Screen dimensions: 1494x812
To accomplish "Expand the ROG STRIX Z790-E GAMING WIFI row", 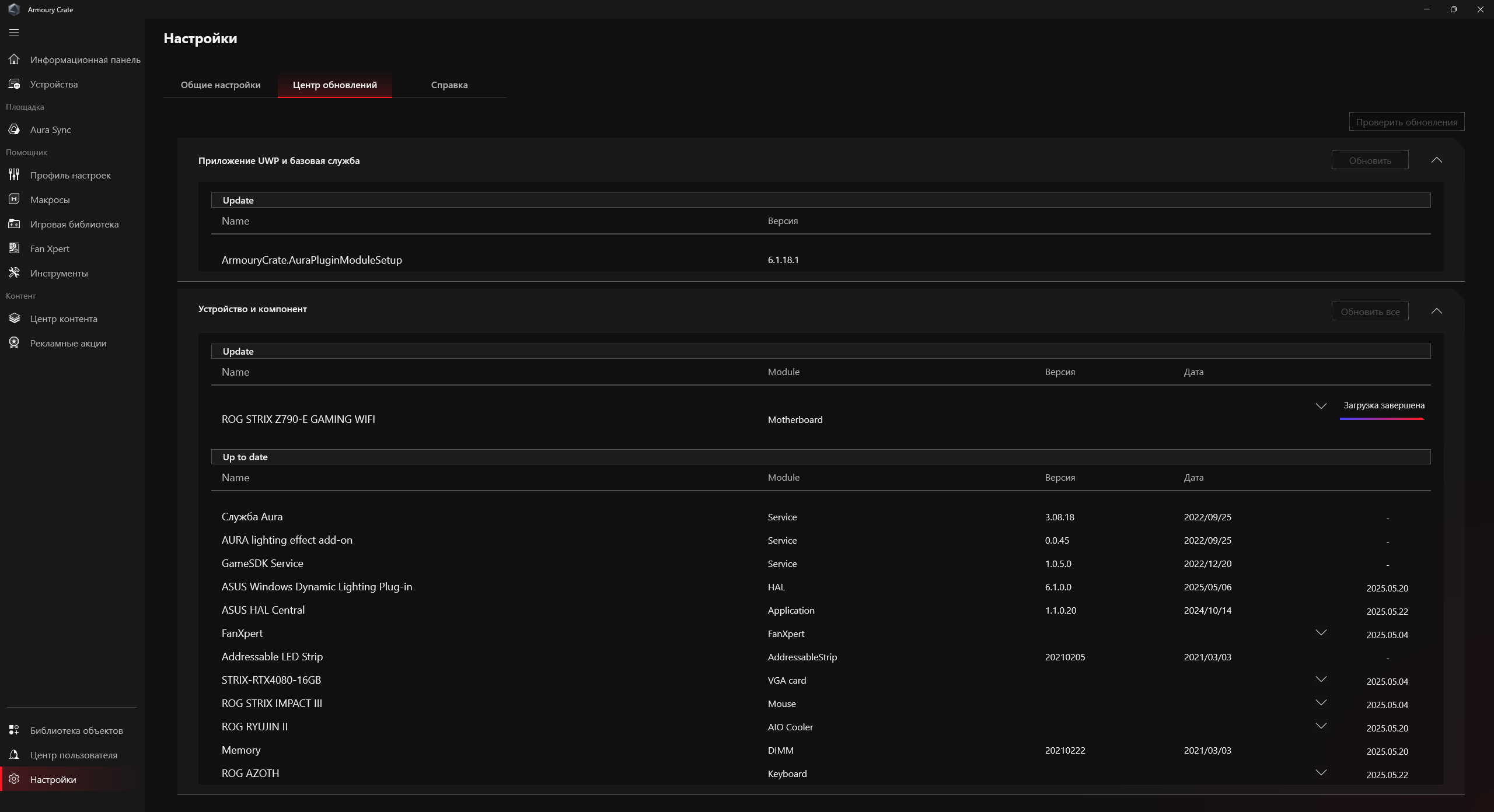I will pyautogui.click(x=1321, y=405).
